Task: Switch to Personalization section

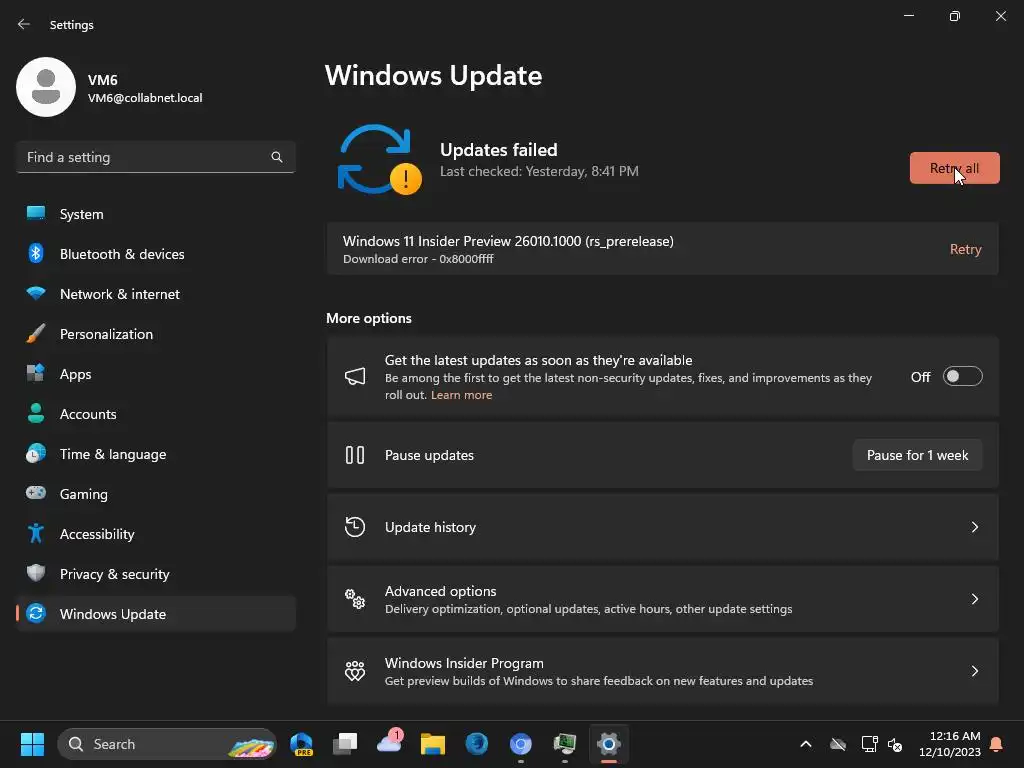Action: tap(155, 334)
